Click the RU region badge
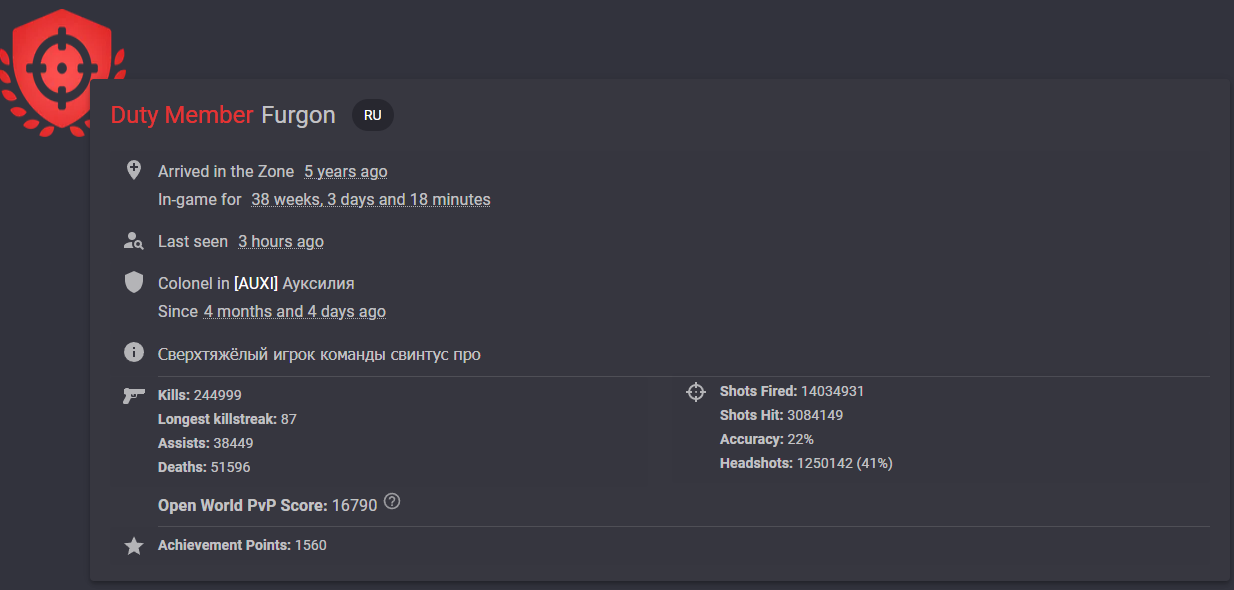Viewport: 1234px width, 590px height. click(373, 115)
